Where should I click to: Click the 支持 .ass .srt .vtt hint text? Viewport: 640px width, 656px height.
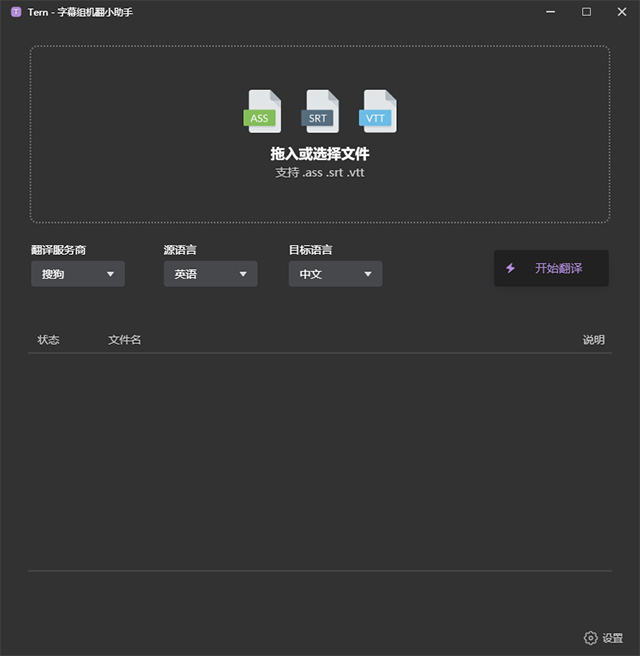(x=320, y=172)
